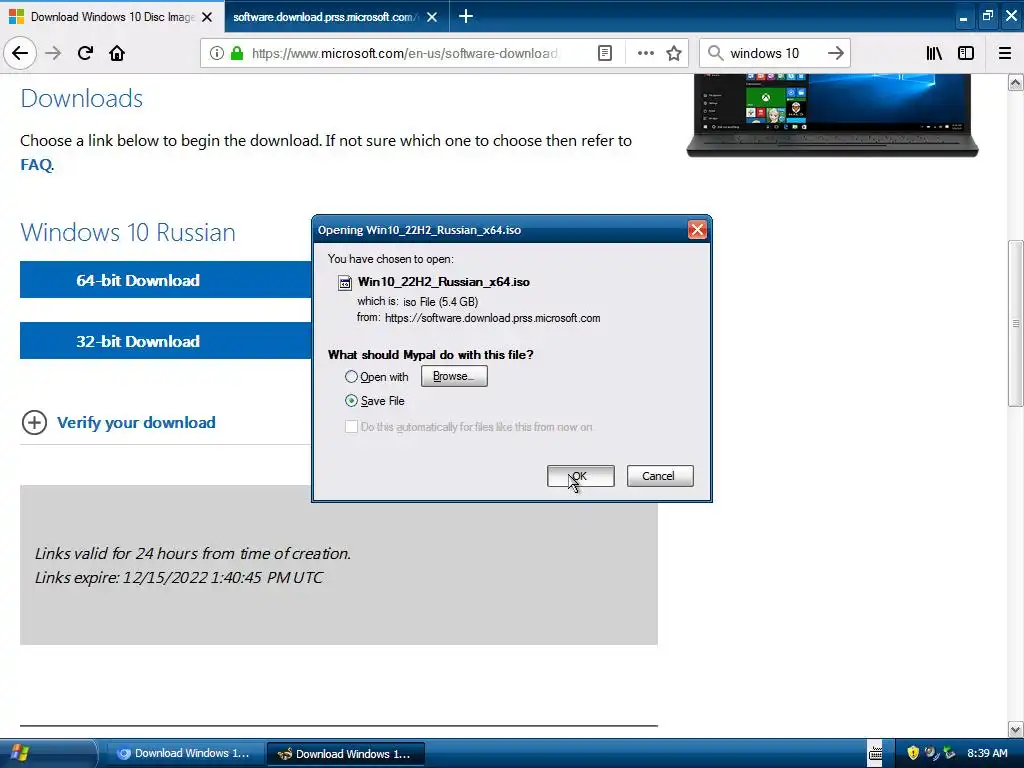The image size is (1024, 768).
Task: Open the page actions three-dots menu
Action: (x=645, y=54)
